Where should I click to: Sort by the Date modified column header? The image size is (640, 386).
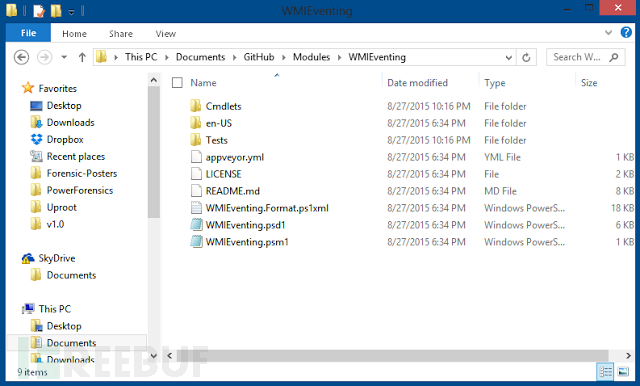click(x=417, y=83)
